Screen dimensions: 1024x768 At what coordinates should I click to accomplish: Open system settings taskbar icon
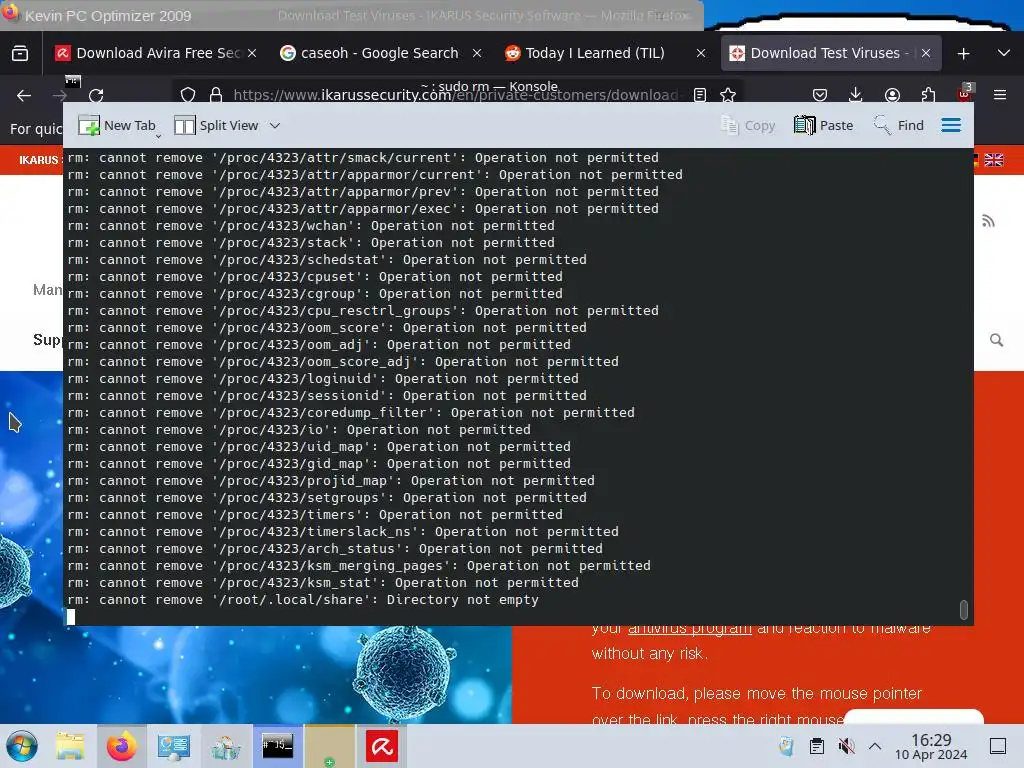point(173,746)
